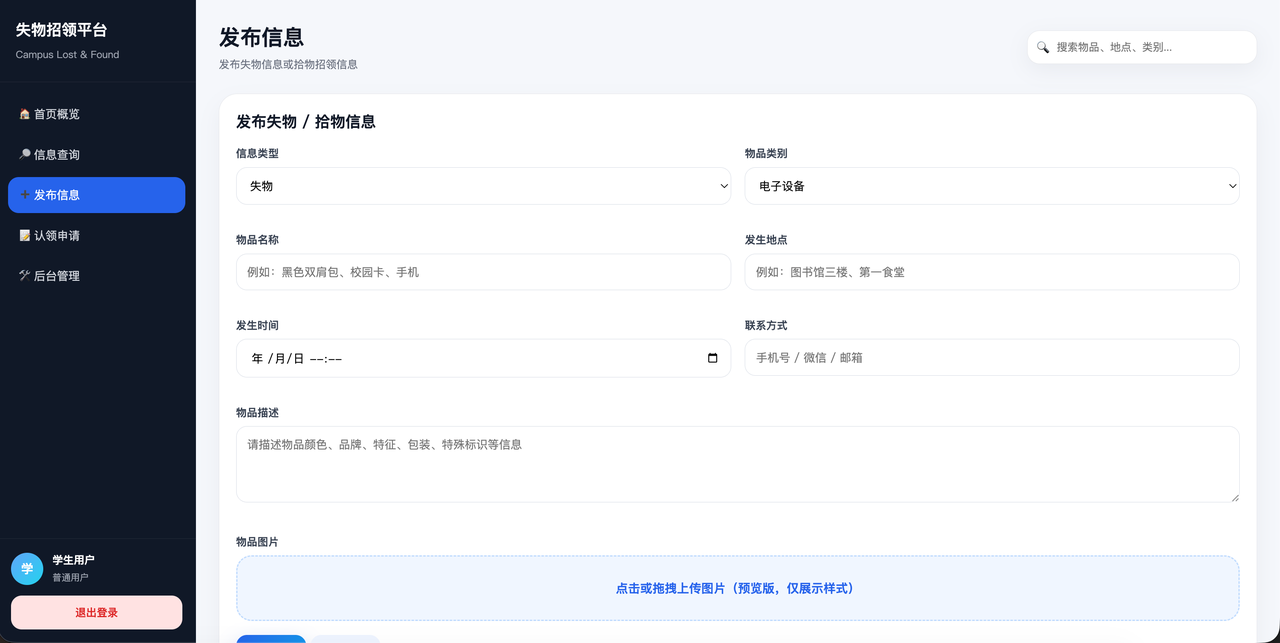Click the search magnifier icon
The width and height of the screenshot is (1280, 643).
(1043, 47)
